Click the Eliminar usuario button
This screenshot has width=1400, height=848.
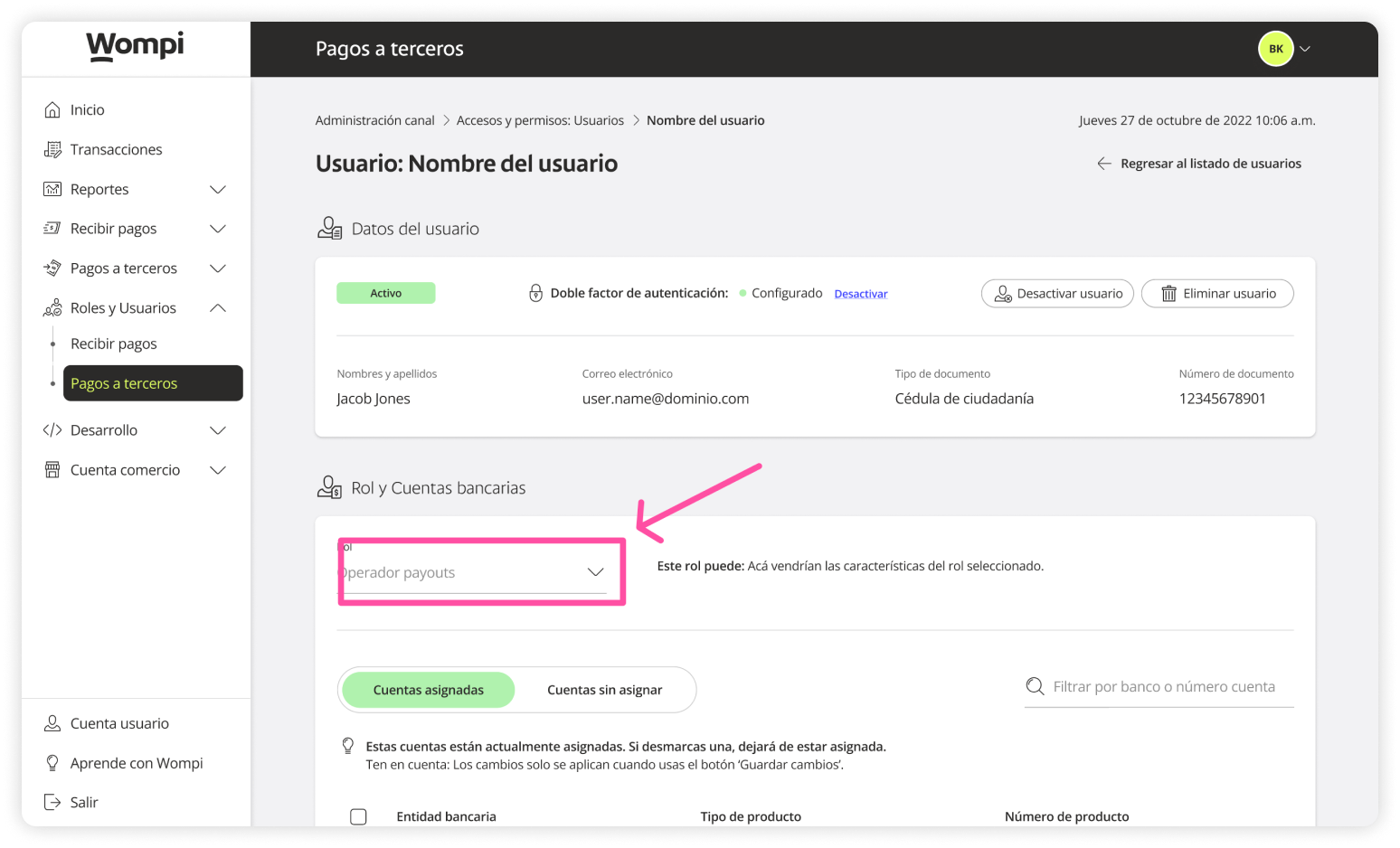click(x=1217, y=294)
